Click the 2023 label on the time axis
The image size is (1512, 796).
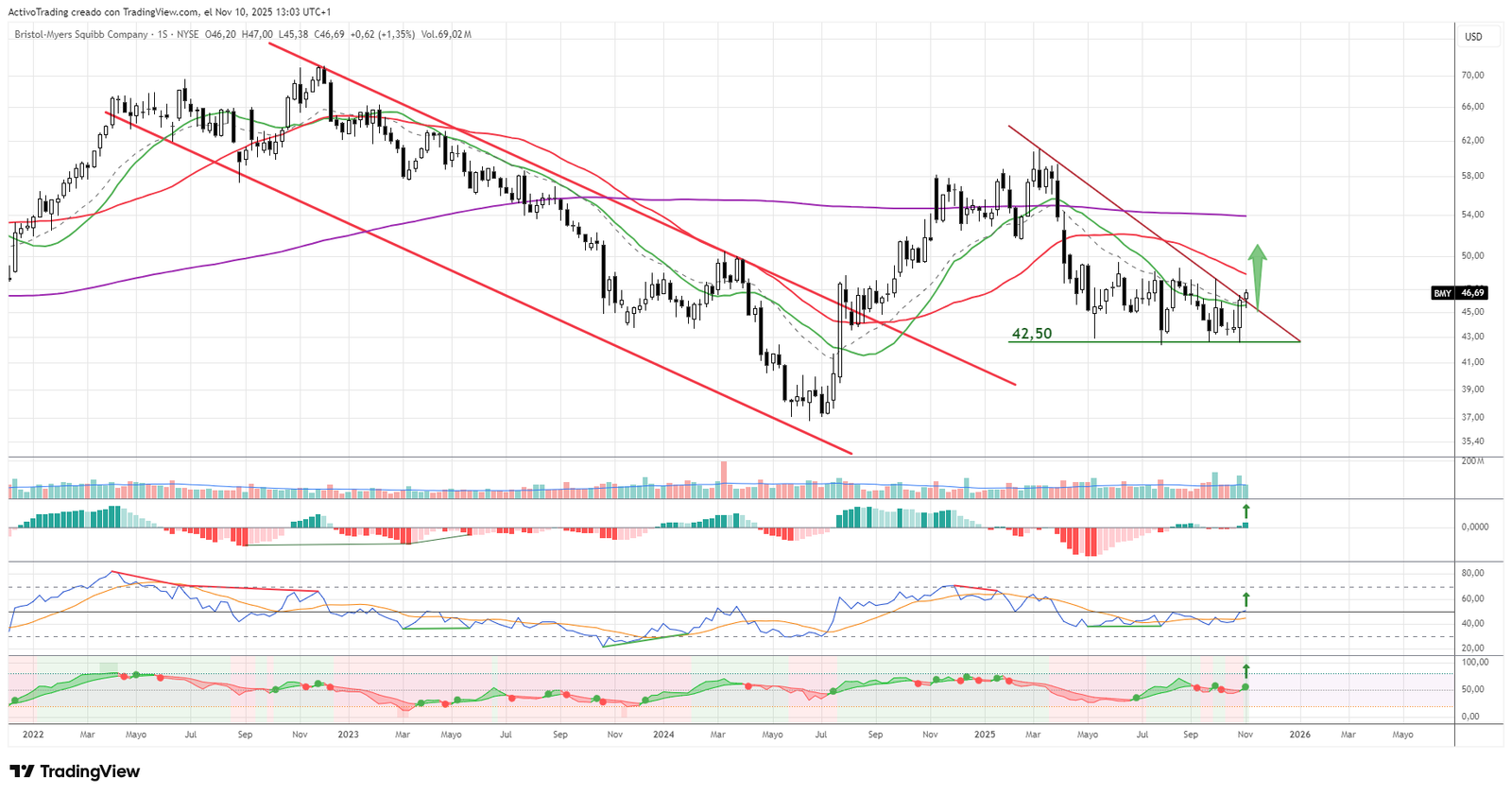pyautogui.click(x=348, y=735)
